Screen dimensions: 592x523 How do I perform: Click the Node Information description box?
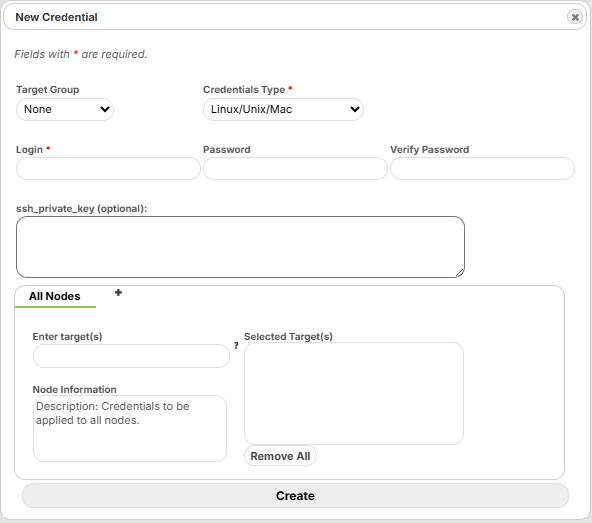click(x=130, y=428)
